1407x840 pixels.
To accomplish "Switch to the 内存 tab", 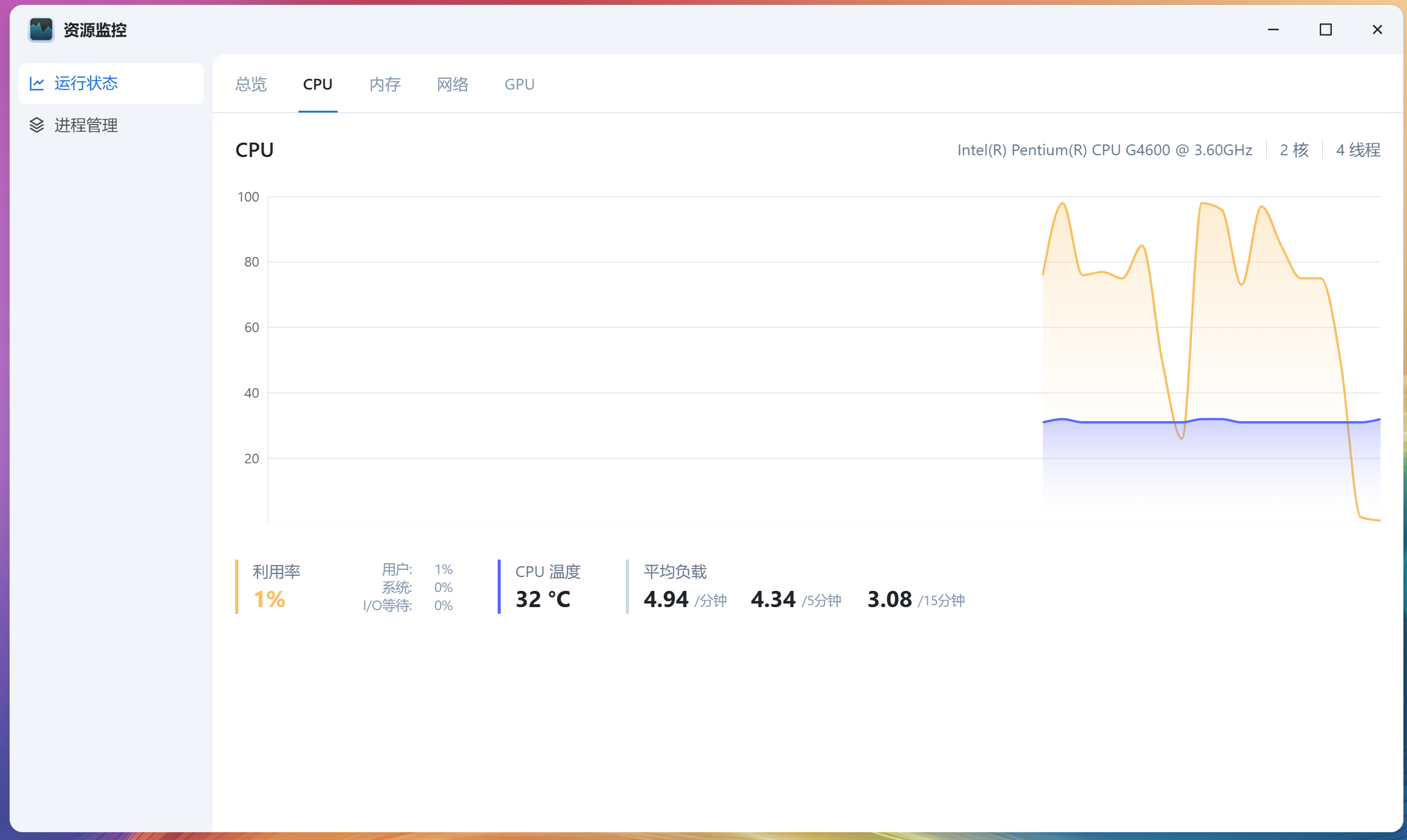I will (x=385, y=84).
